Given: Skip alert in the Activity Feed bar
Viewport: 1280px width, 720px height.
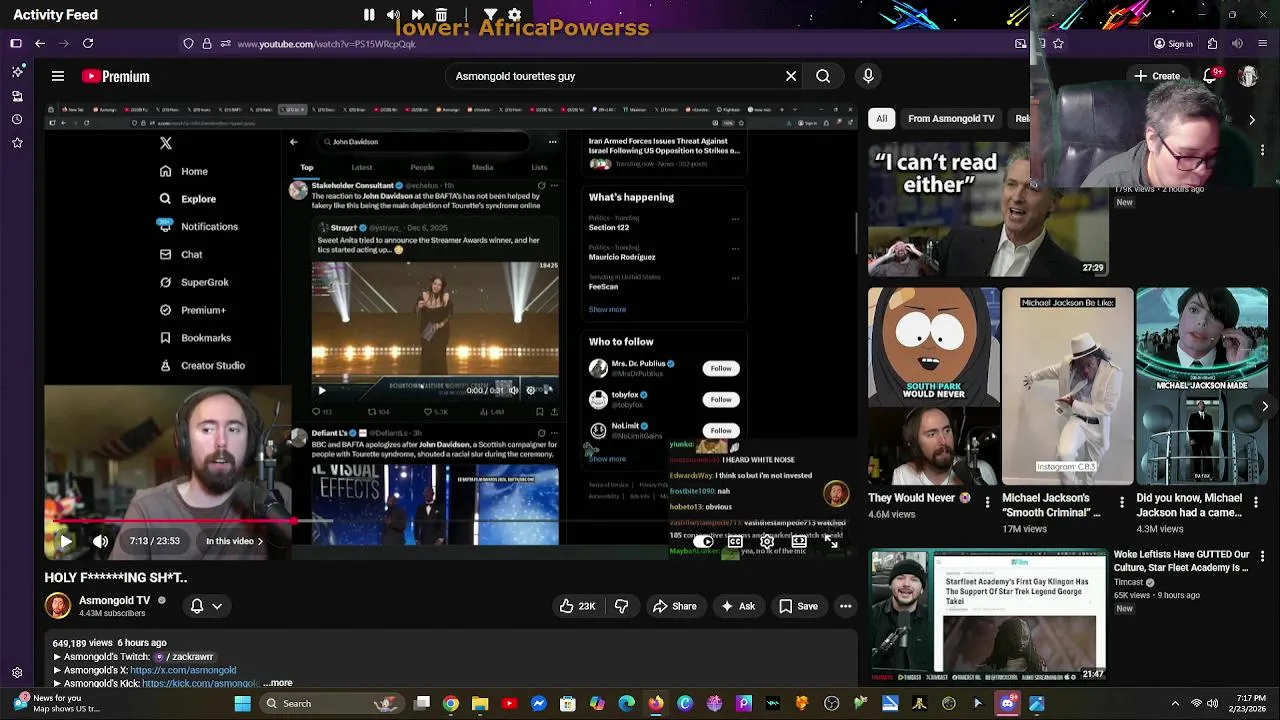Looking at the screenshot, I should (x=417, y=15).
